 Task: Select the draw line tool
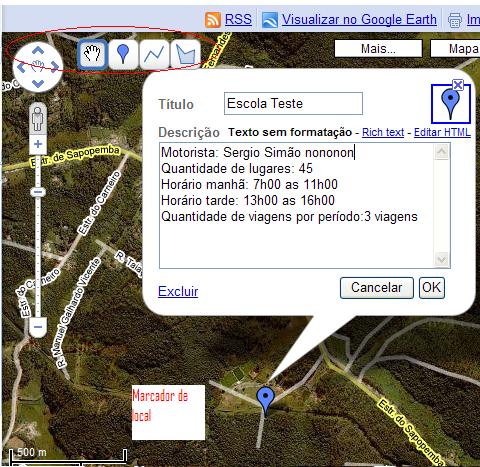pyautogui.click(x=154, y=54)
